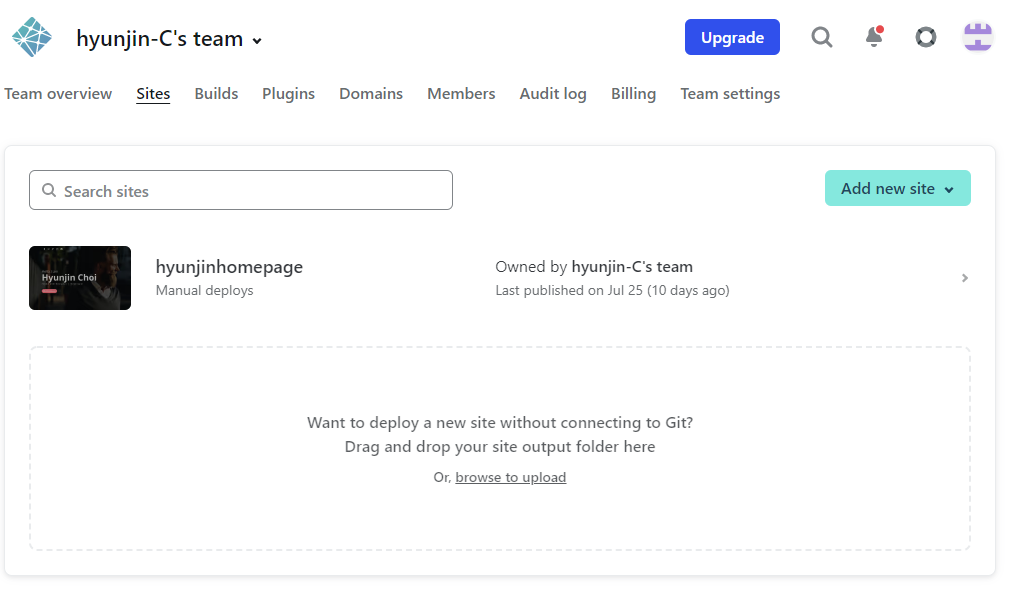Switch to the Builds tab

click(216, 94)
